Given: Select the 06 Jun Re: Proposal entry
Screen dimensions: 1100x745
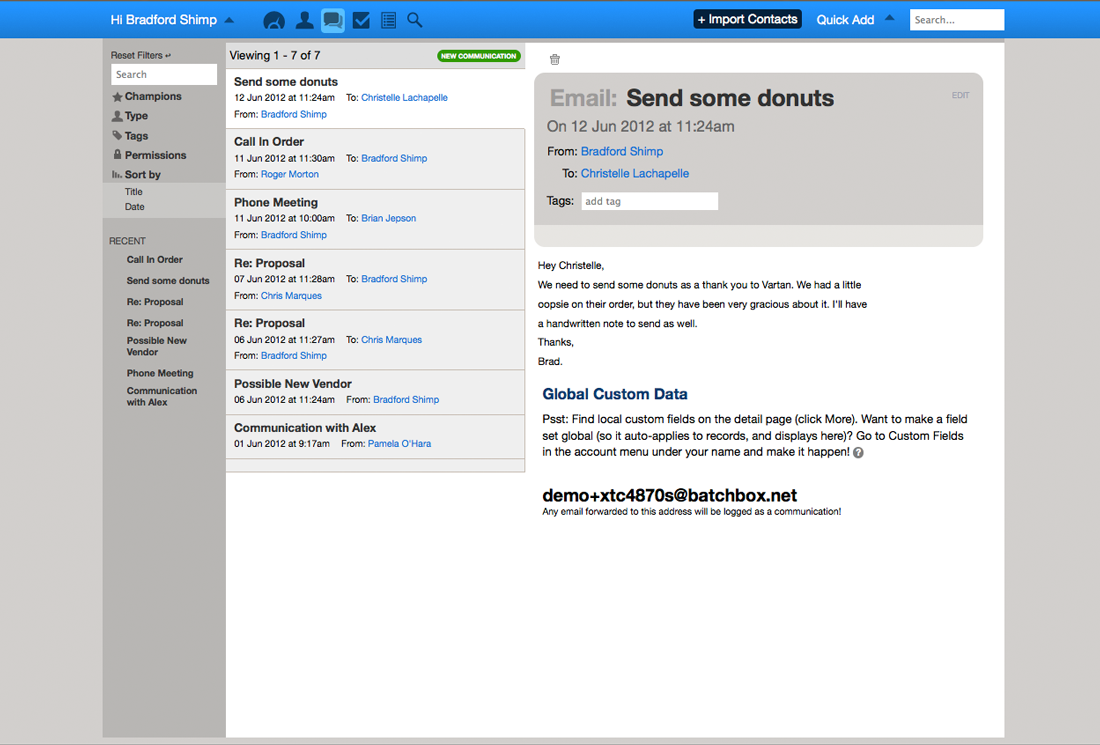Looking at the screenshot, I should (x=375, y=340).
